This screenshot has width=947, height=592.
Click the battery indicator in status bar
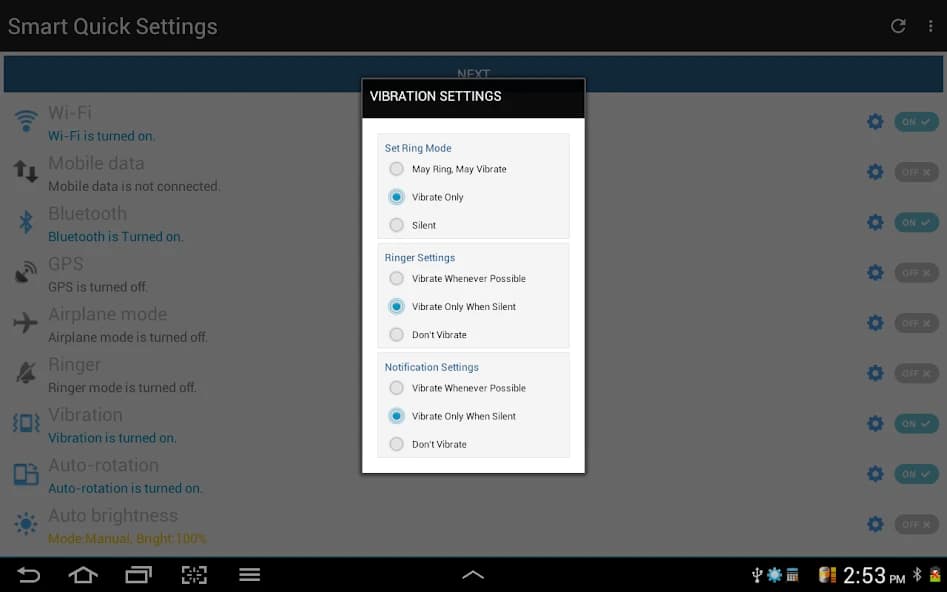(828, 575)
